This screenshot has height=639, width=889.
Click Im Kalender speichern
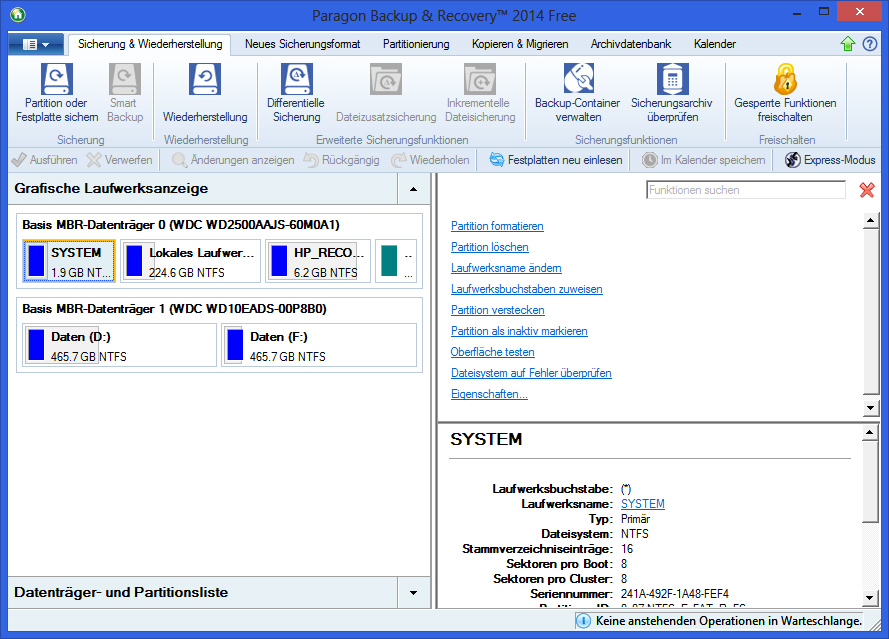(x=704, y=160)
